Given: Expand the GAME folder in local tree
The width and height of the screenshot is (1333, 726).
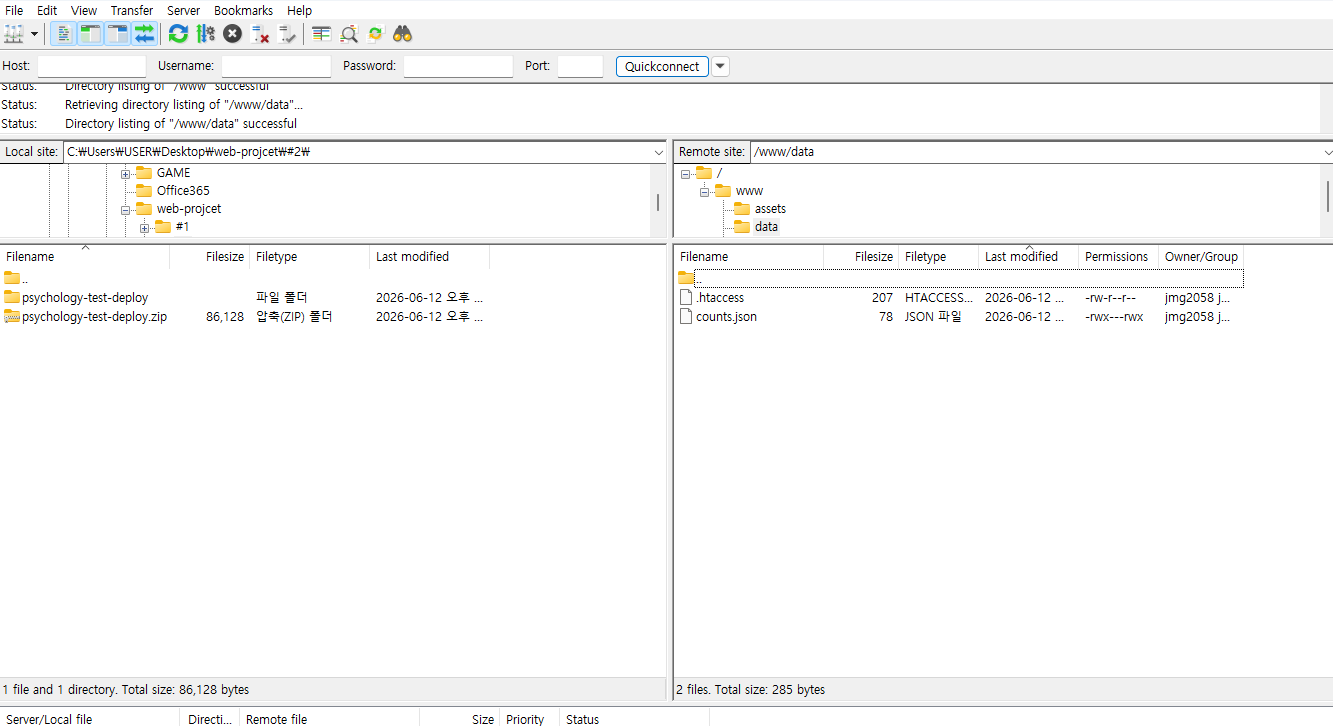Looking at the screenshot, I should coord(126,173).
